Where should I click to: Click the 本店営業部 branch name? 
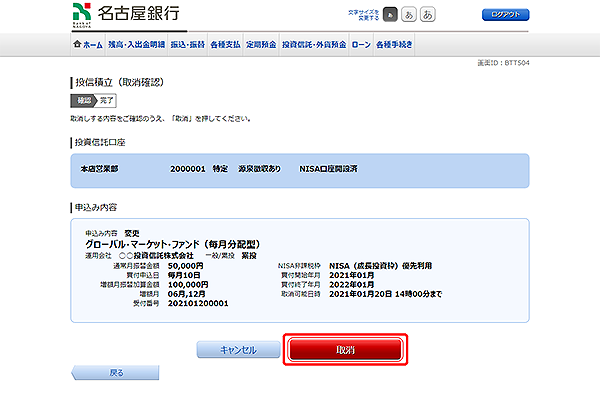click(99, 169)
